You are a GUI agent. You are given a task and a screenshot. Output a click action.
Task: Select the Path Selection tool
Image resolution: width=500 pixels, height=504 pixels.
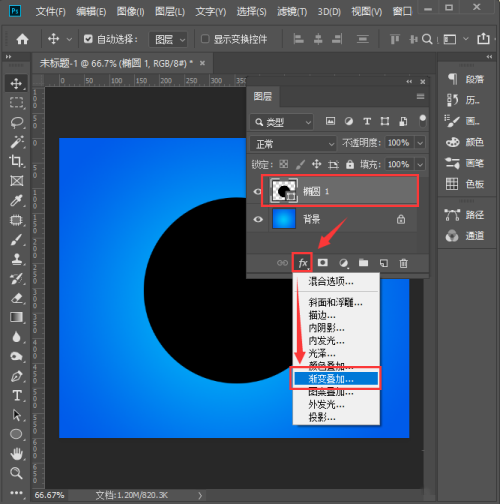pos(16,415)
